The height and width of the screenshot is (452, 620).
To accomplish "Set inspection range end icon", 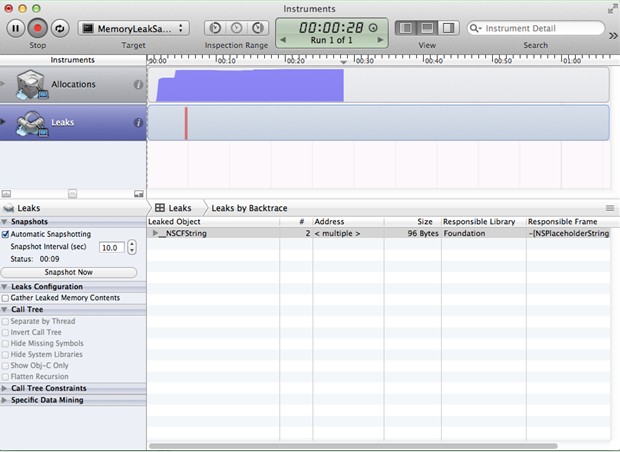I will tap(258, 28).
